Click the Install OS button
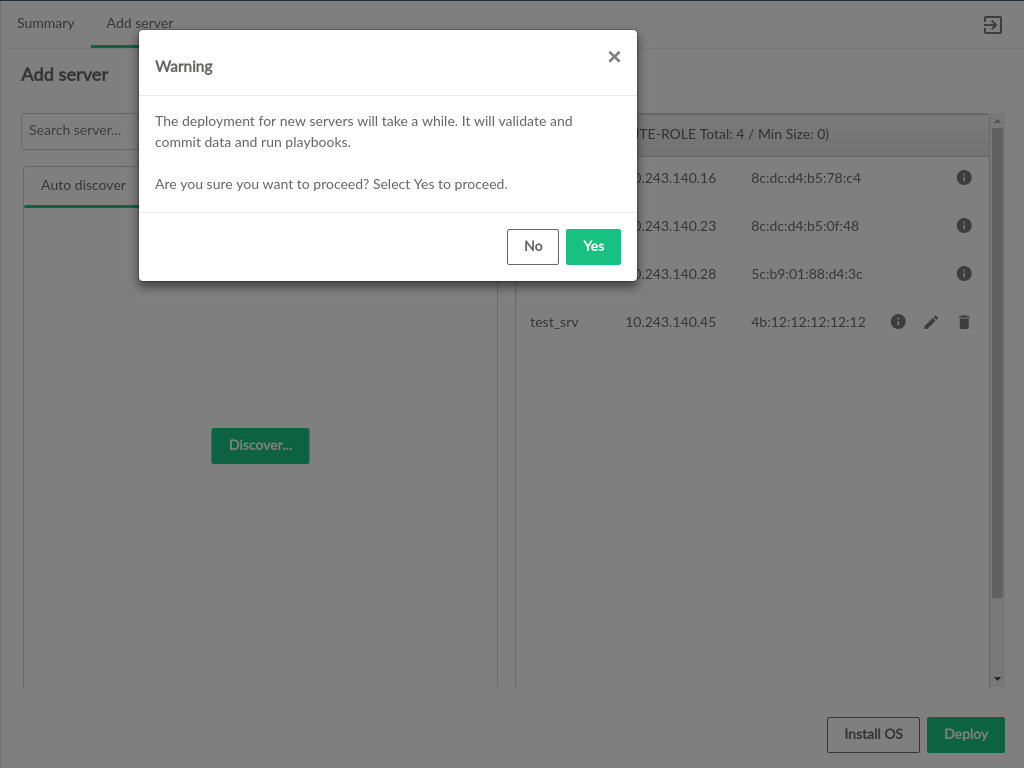Screen dimensions: 1024x768 point(873,734)
